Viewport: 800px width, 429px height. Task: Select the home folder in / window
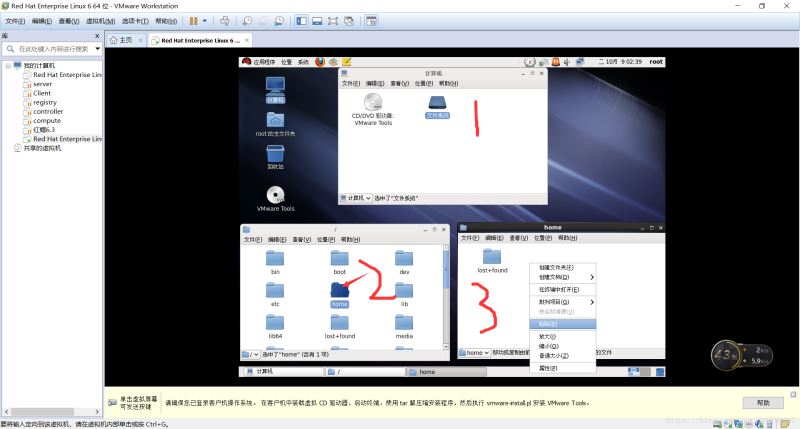[x=339, y=295]
